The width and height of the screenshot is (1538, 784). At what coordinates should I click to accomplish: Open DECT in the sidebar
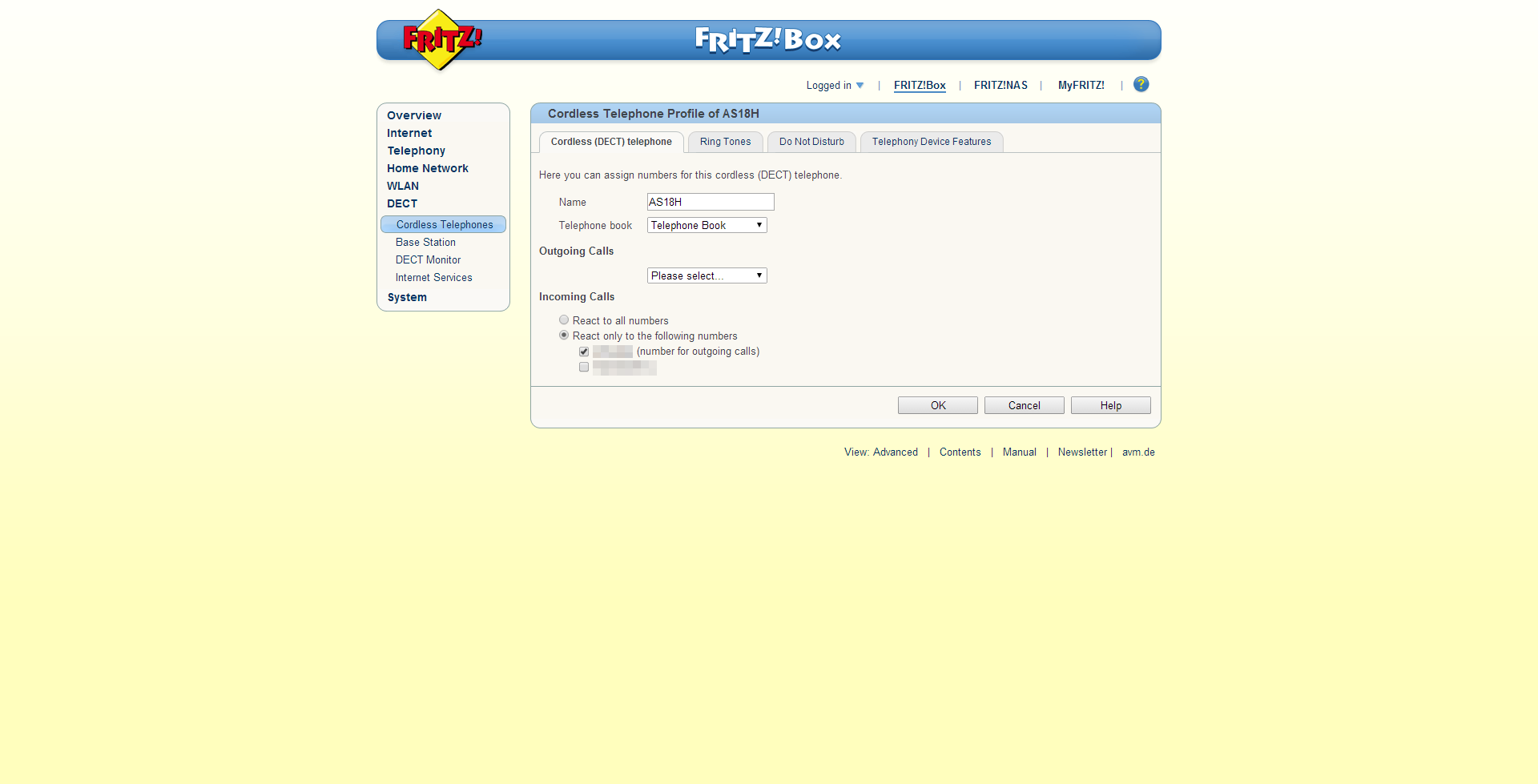402,203
